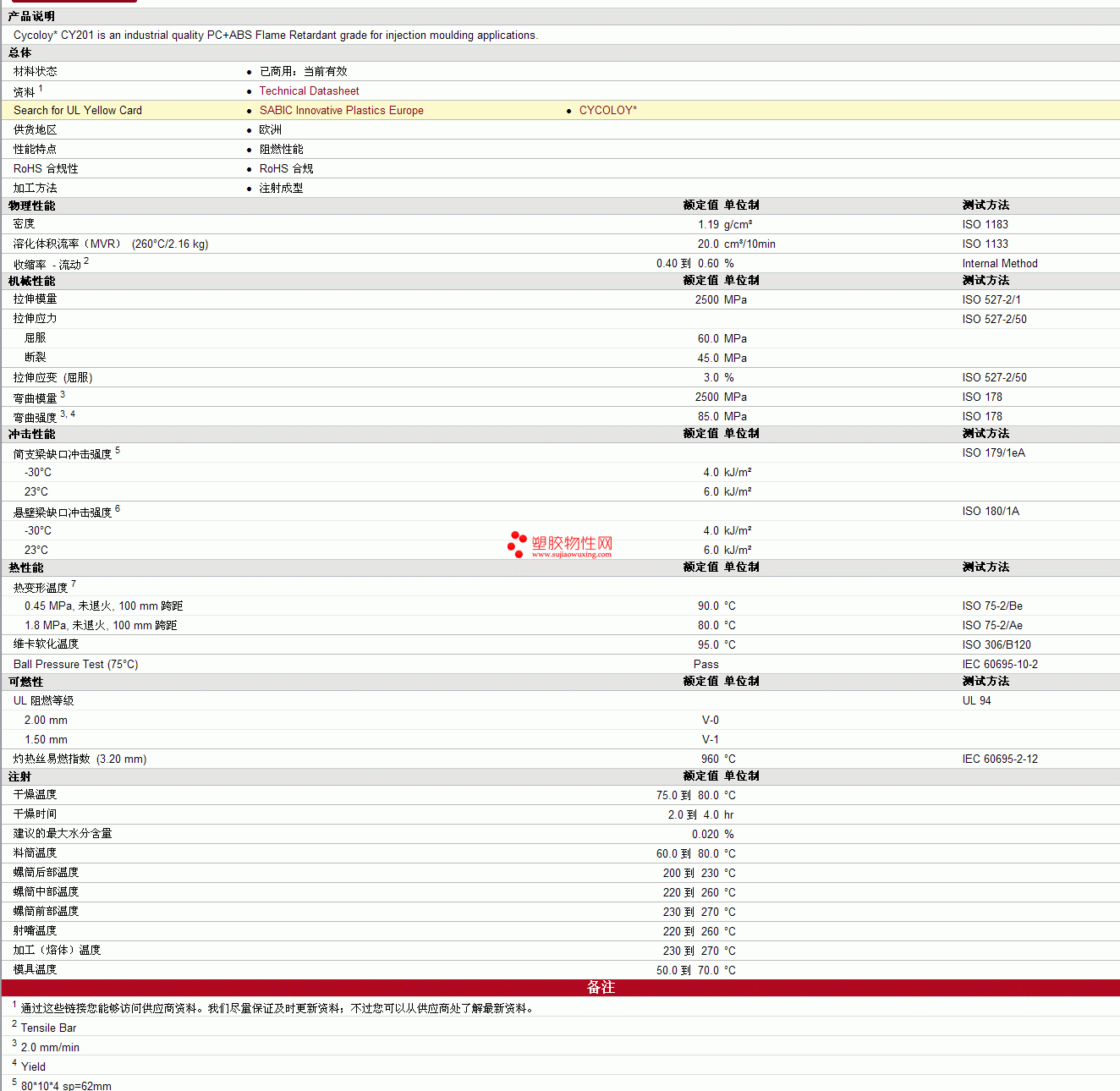This screenshot has width=1120, height=1091.
Task: Click the MVR value 20.0
Action: click(x=708, y=244)
